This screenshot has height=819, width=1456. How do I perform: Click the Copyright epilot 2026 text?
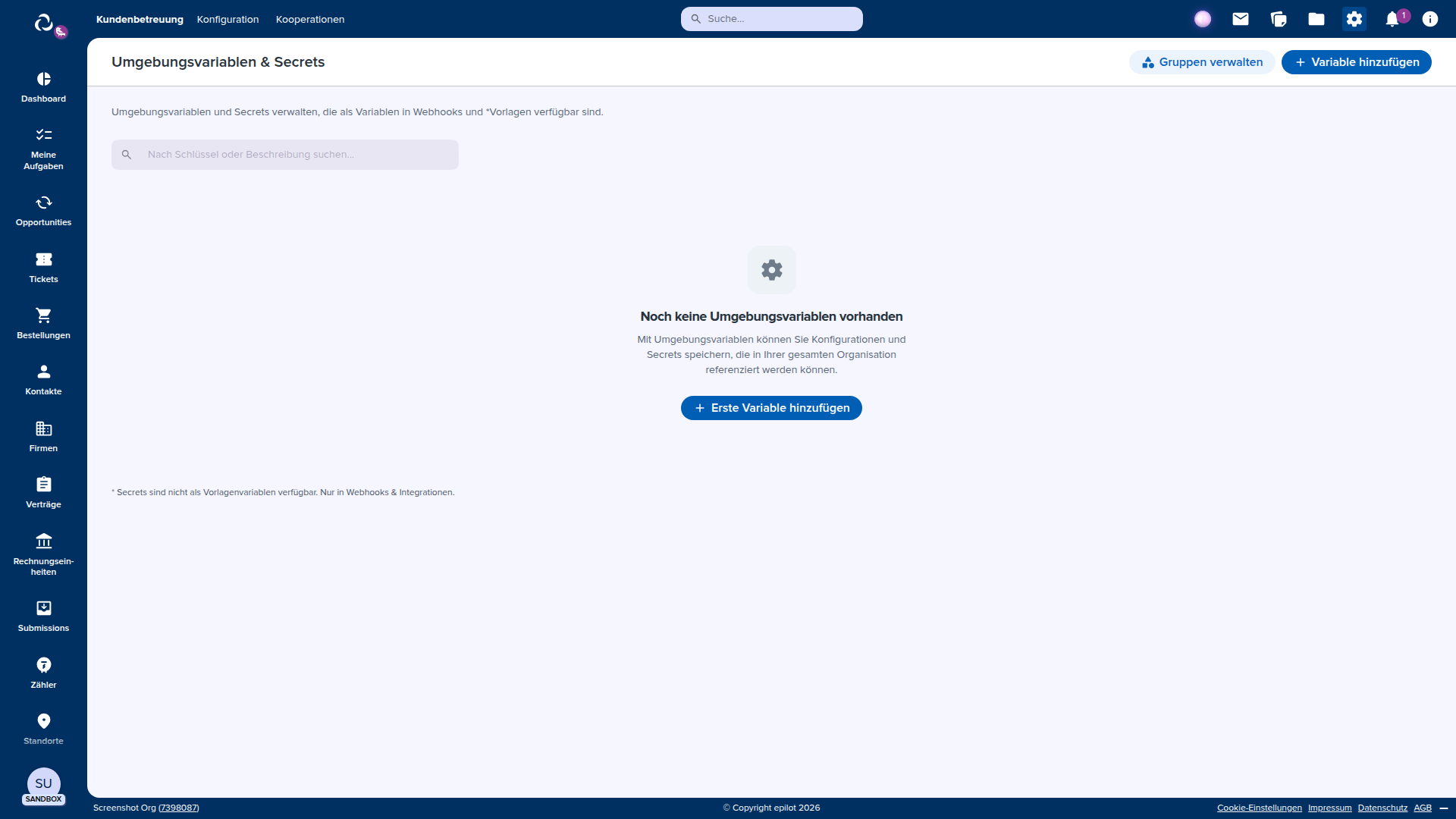point(771,808)
